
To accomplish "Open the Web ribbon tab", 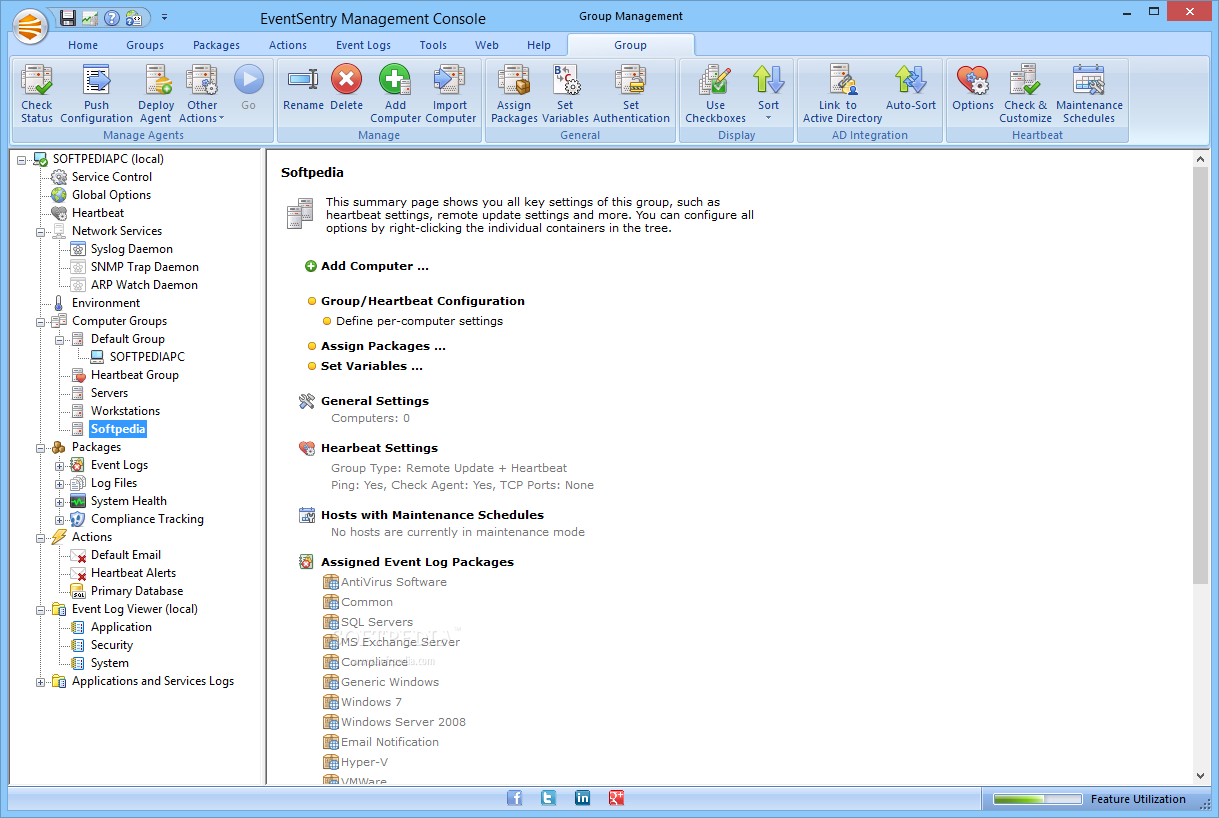I will 487,45.
